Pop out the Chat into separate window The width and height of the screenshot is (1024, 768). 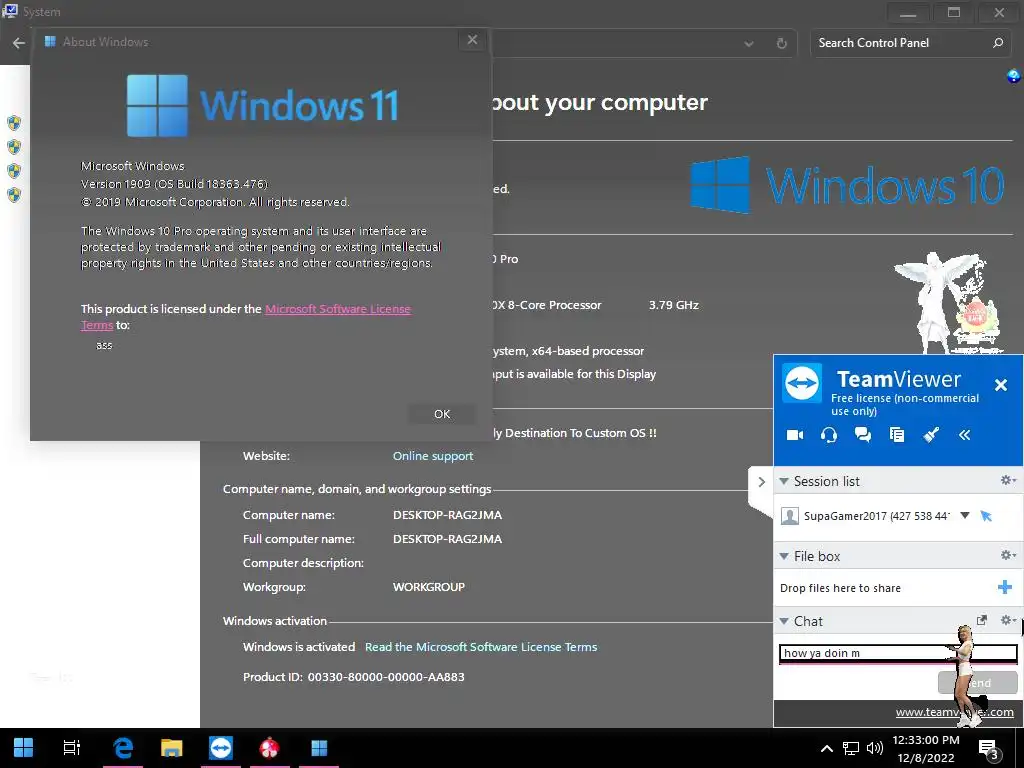click(982, 620)
